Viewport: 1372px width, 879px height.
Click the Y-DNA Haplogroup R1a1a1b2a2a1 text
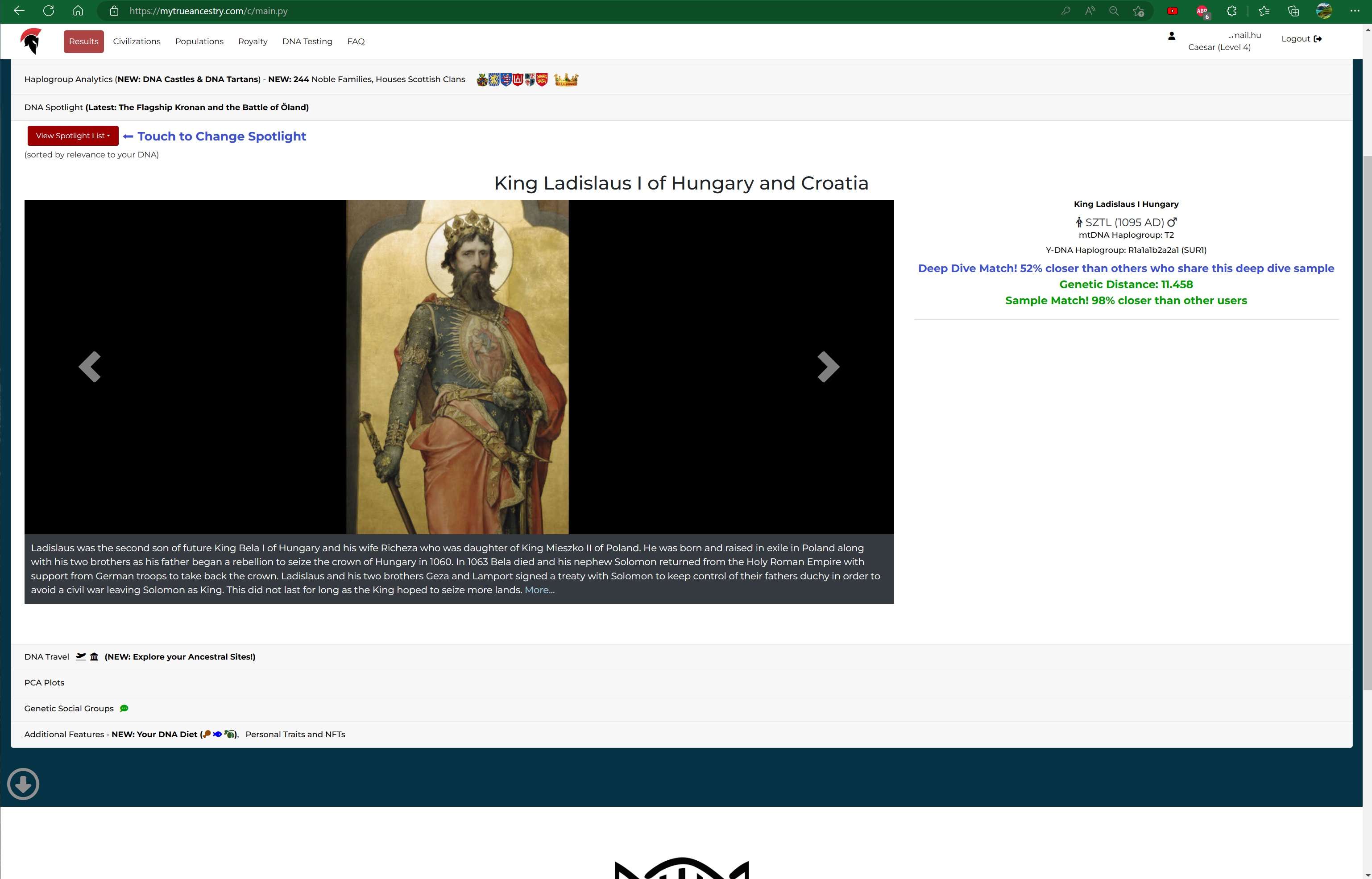pyautogui.click(x=1126, y=250)
